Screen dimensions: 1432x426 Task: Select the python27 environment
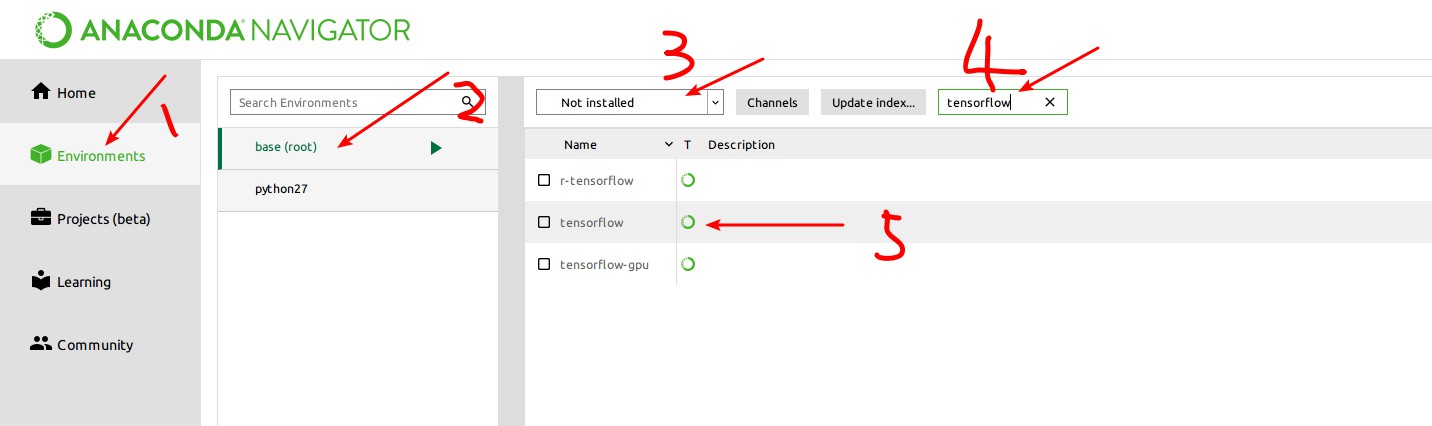[357, 190]
